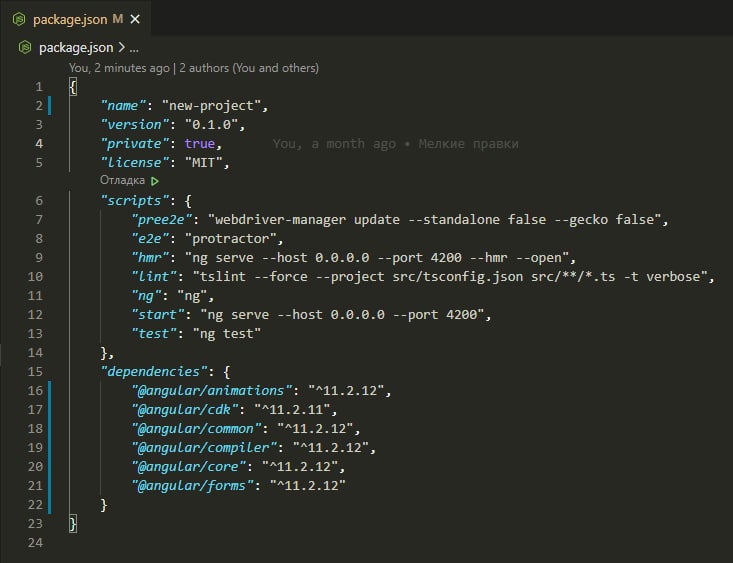Click the "^11.2.11" version value
This screenshot has width=733, height=563.
coord(292,410)
